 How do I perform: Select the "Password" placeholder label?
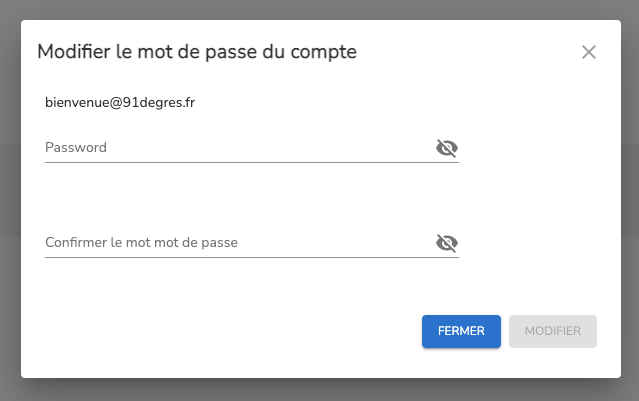pos(76,148)
